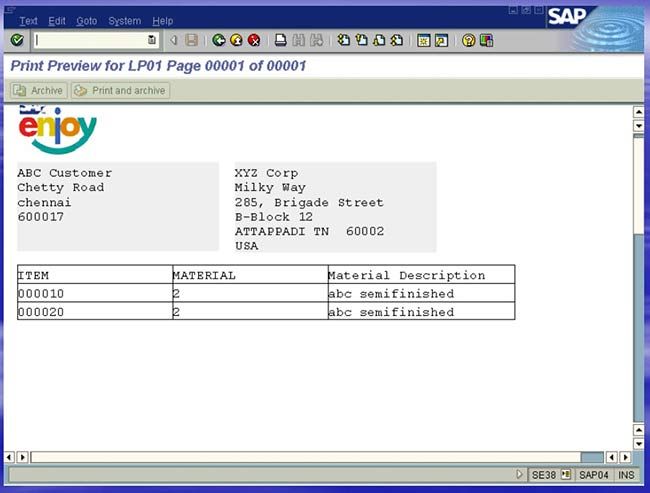Click the Material Description column header
This screenshot has height=493, width=650.
406,275
